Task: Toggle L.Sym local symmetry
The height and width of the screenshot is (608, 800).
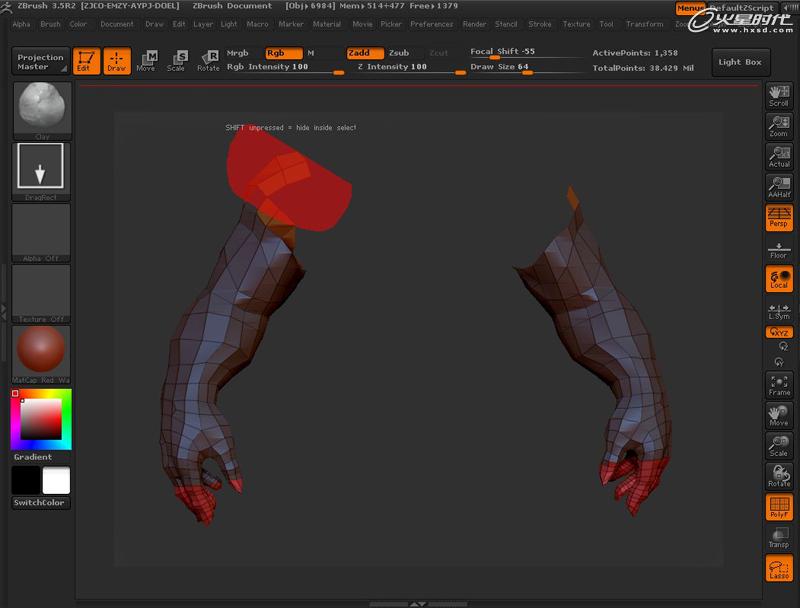Action: tap(779, 310)
